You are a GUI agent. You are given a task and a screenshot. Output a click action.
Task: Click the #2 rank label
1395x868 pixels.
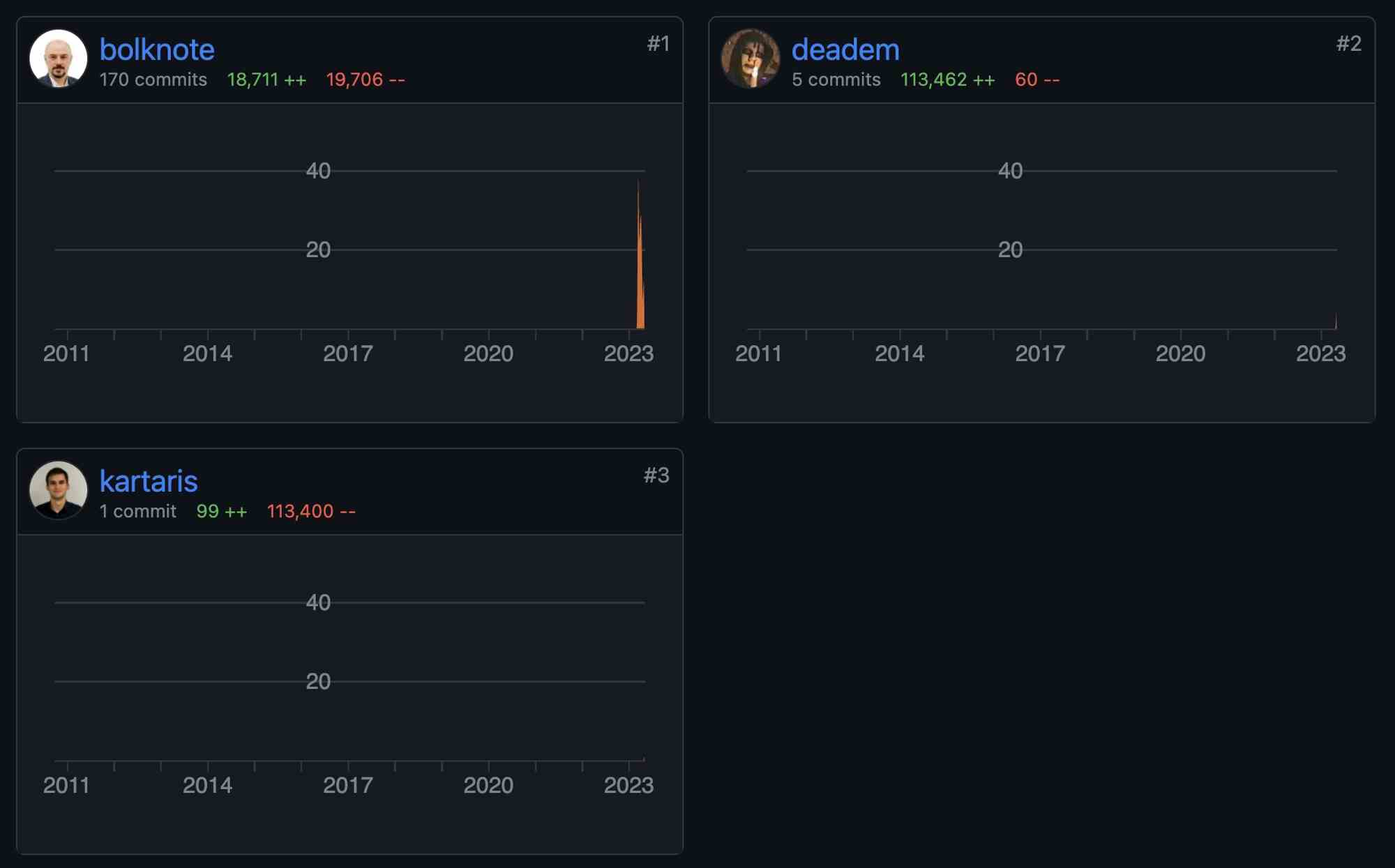coord(1349,43)
